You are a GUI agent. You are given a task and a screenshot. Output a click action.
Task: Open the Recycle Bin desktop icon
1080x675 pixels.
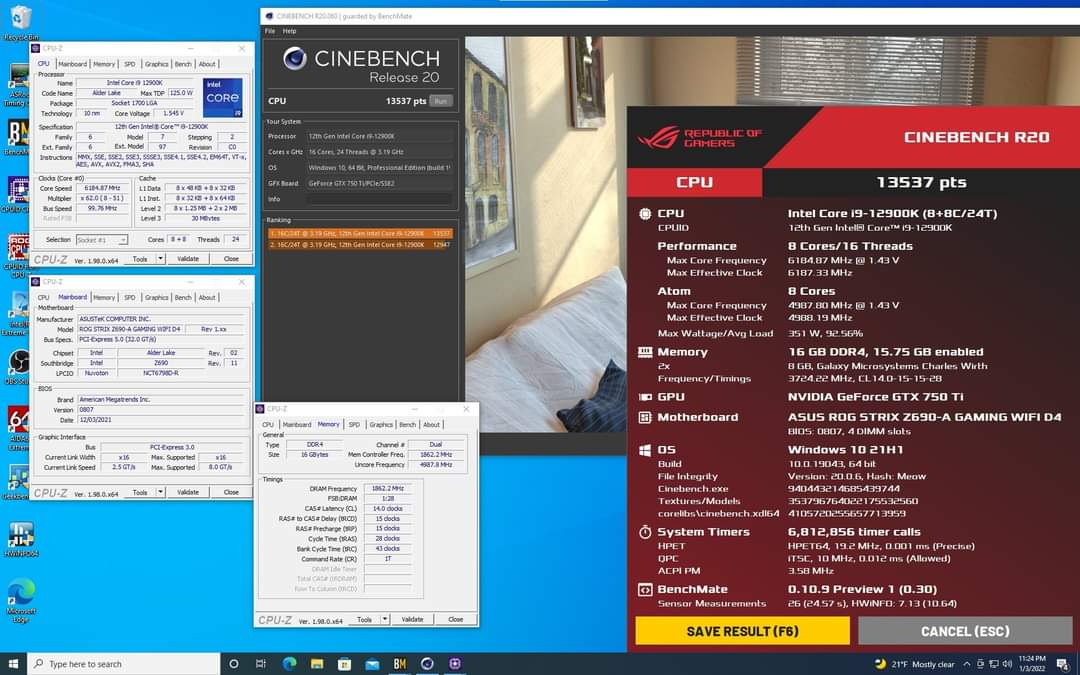[21, 21]
